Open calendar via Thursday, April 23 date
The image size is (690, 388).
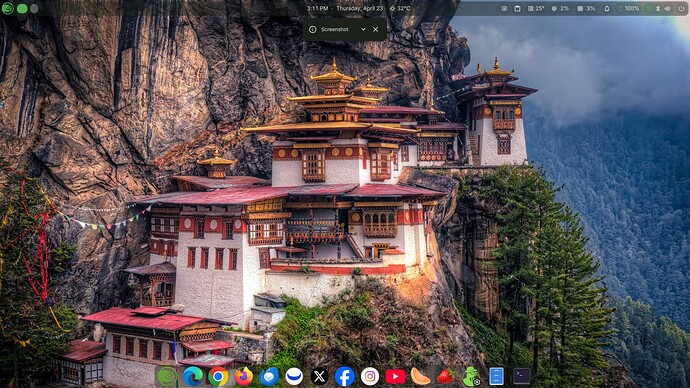[360, 8]
